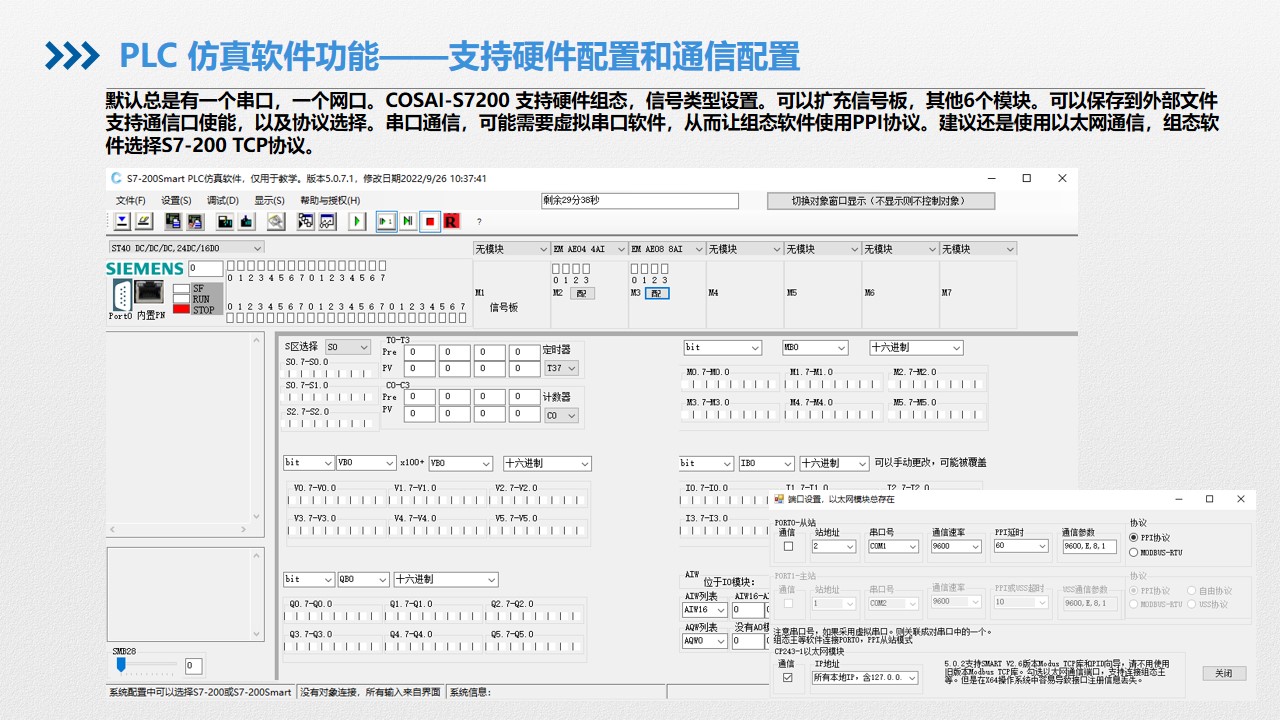Image resolution: width=1280 pixels, height=720 pixels.
Task: Open the IB0 input address dropdown
Action: tap(766, 463)
